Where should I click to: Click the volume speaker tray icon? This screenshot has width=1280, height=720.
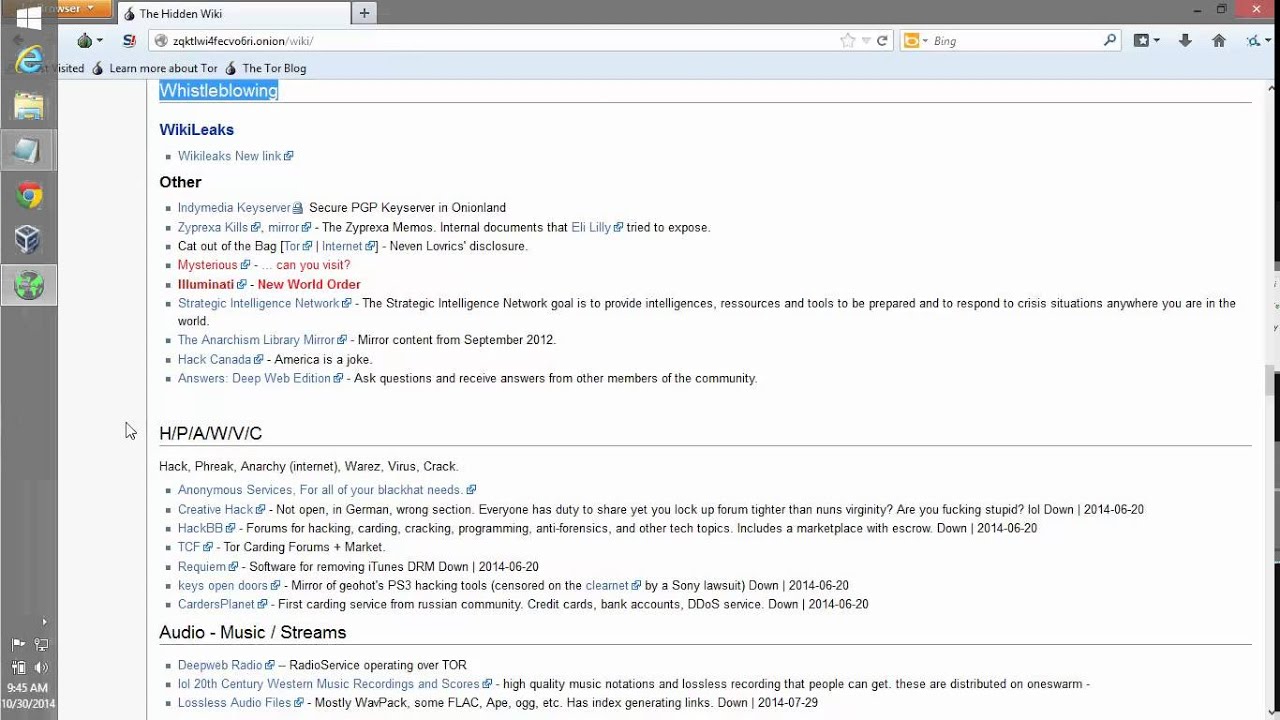click(41, 667)
